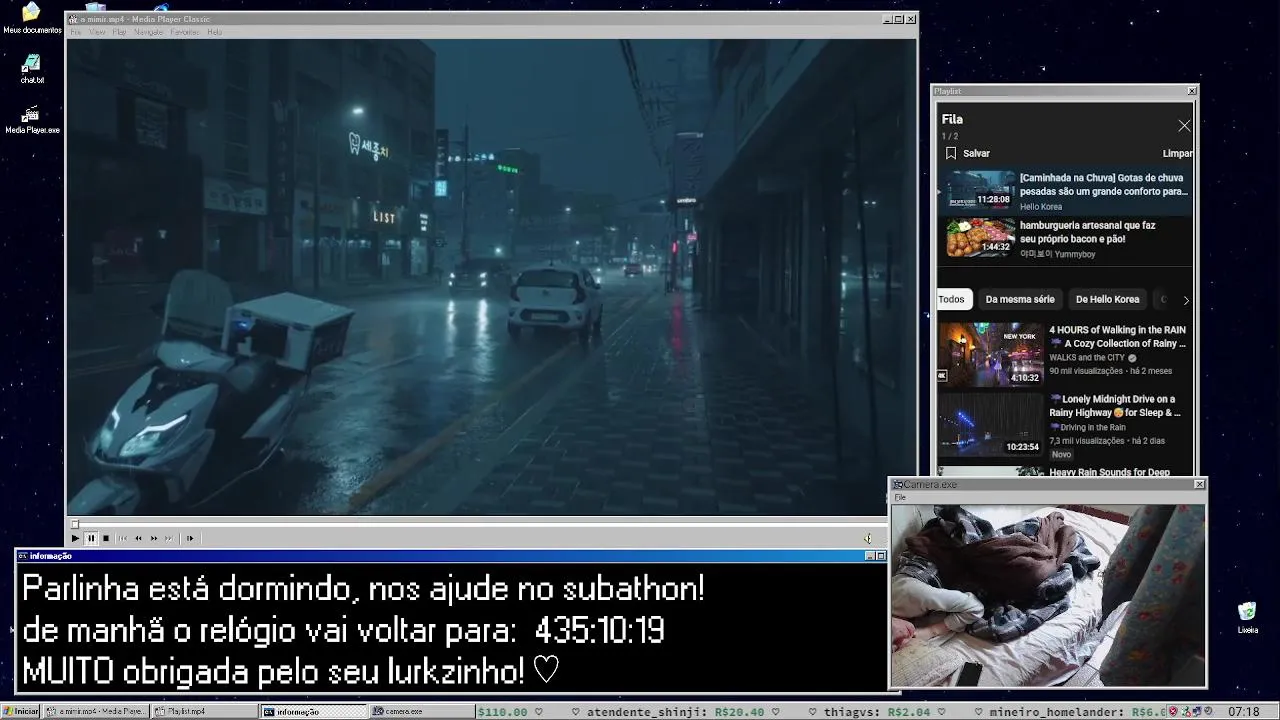The image size is (1280, 720).
Task: Select the hamburgueria artesanal video thumbnail
Action: tap(981, 238)
